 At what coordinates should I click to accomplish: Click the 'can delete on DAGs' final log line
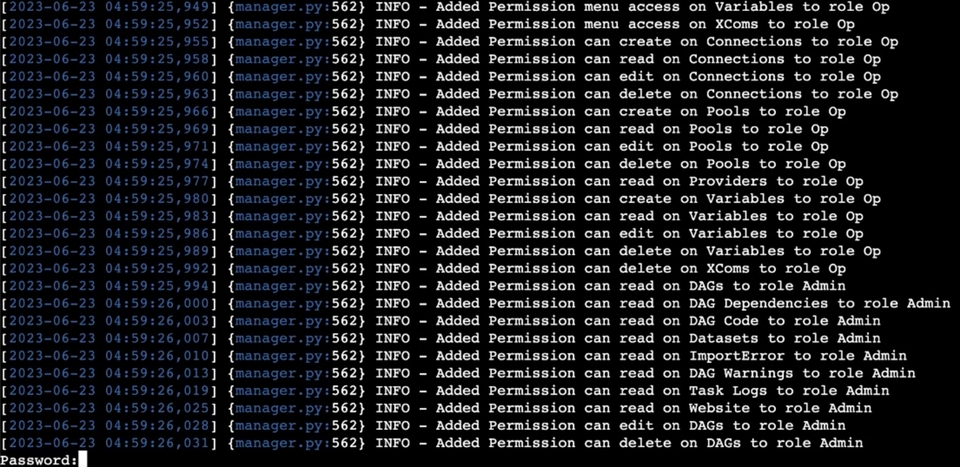(x=432, y=443)
